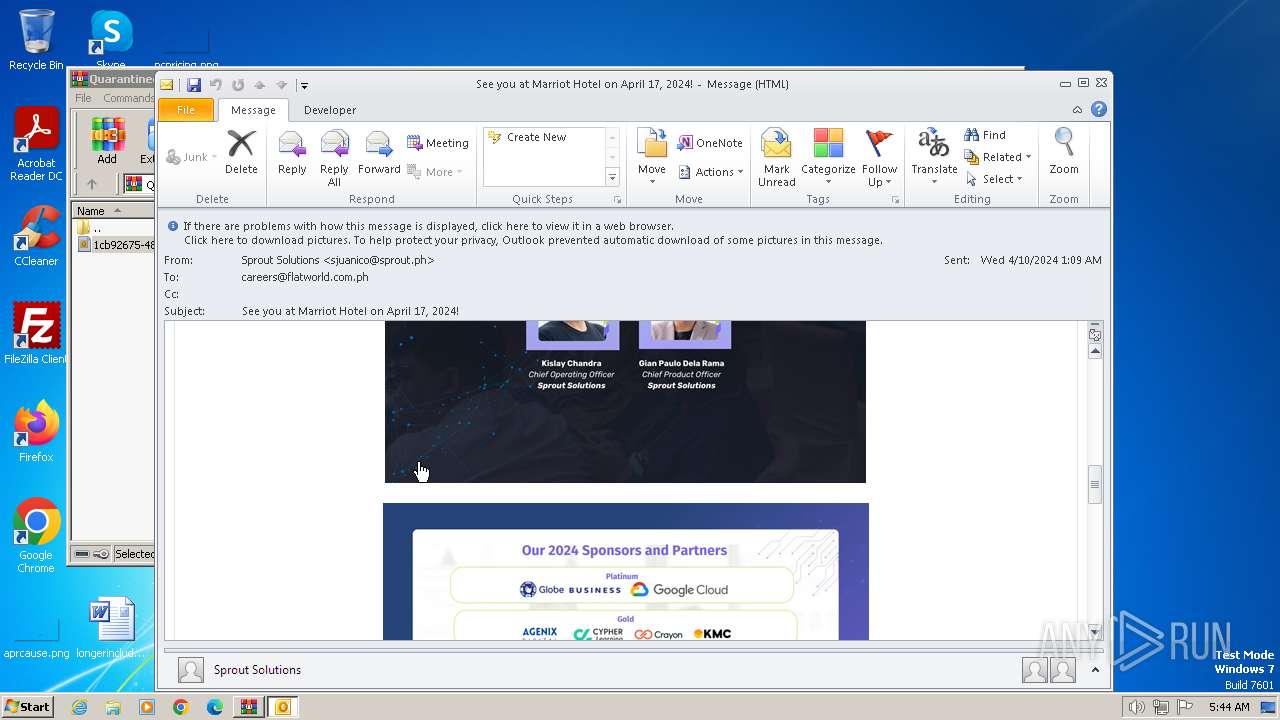Expand the People Pane chevron
The width and height of the screenshot is (1280, 720).
click(x=1095, y=670)
